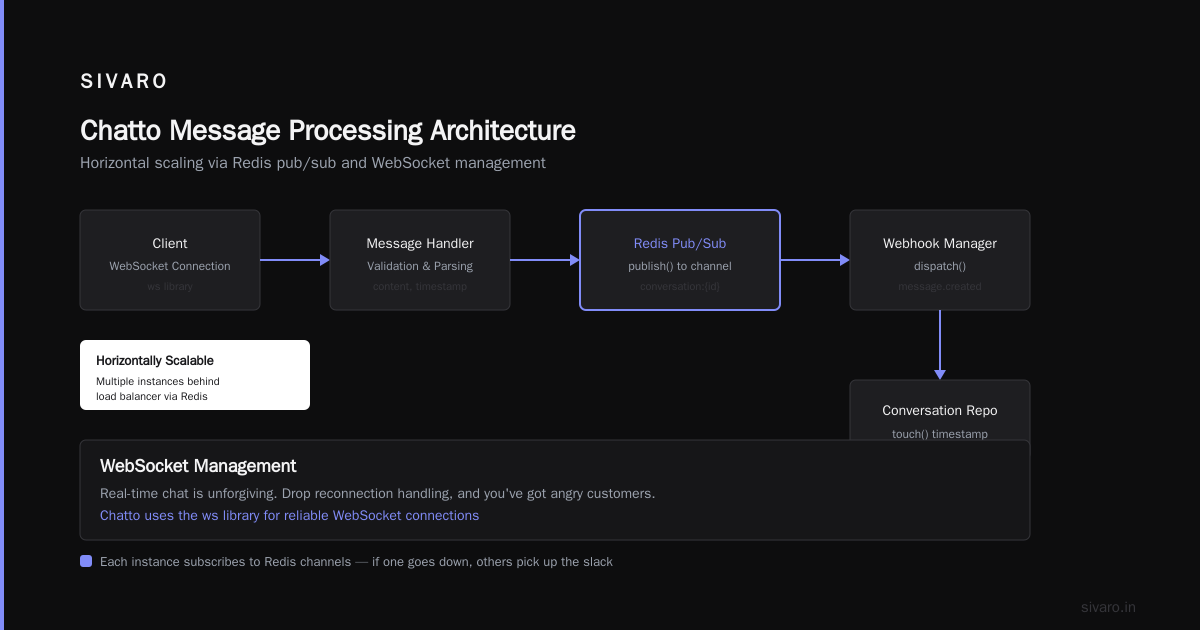Image resolution: width=1200 pixels, height=630 pixels.
Task: Click the 'Message Handler' node label
Action: coord(420,243)
